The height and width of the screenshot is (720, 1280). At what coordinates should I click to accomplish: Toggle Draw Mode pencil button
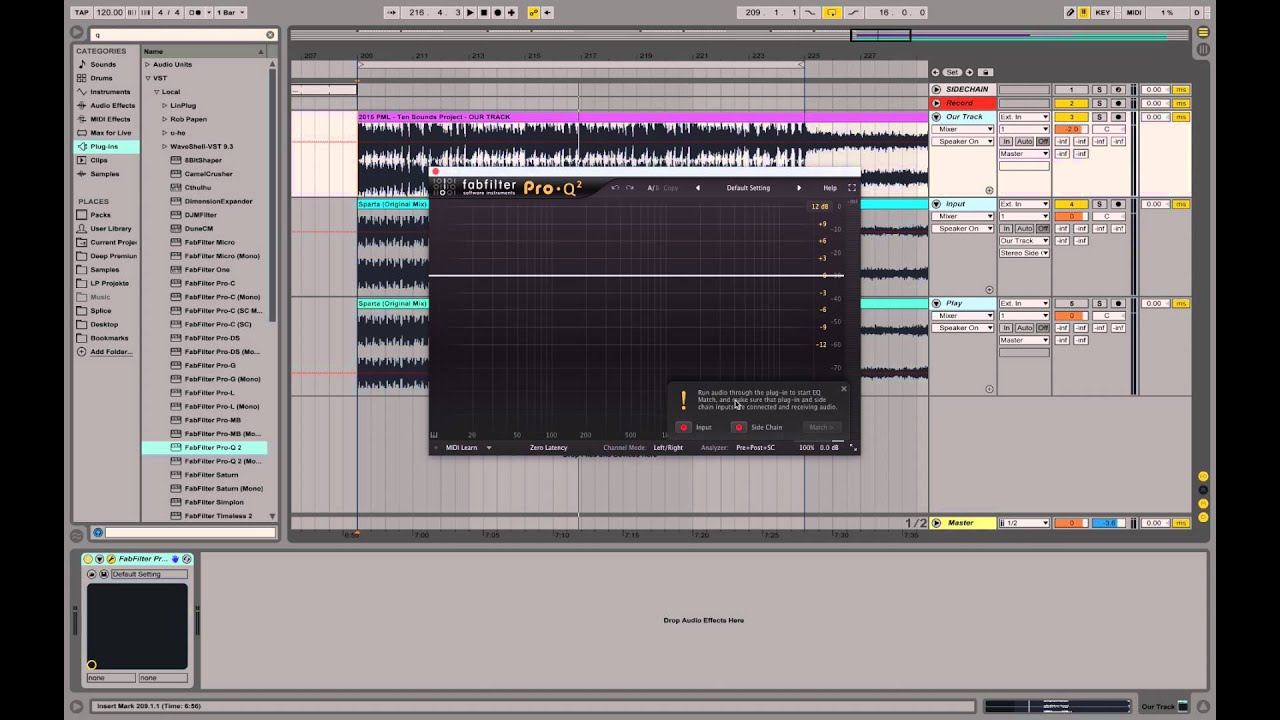1070,12
